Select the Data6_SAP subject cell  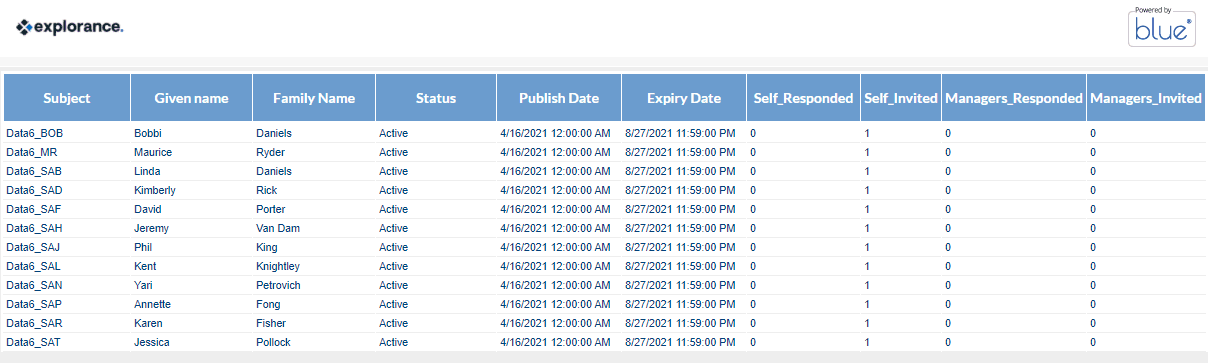(x=35, y=304)
